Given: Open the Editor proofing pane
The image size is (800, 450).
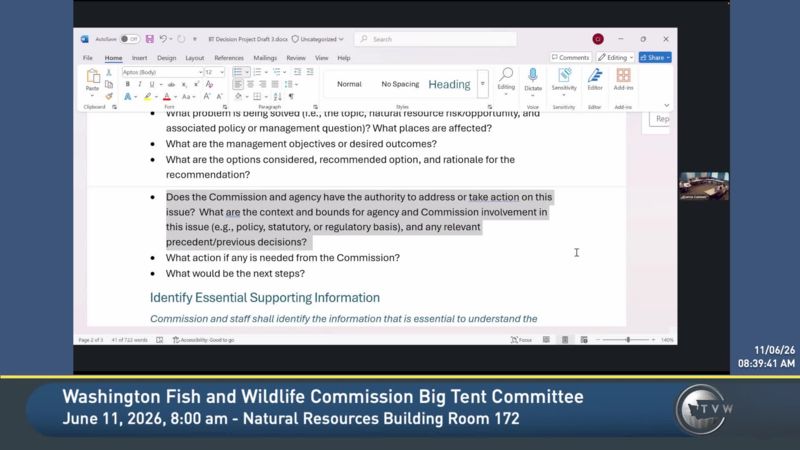Looking at the screenshot, I should click(595, 80).
